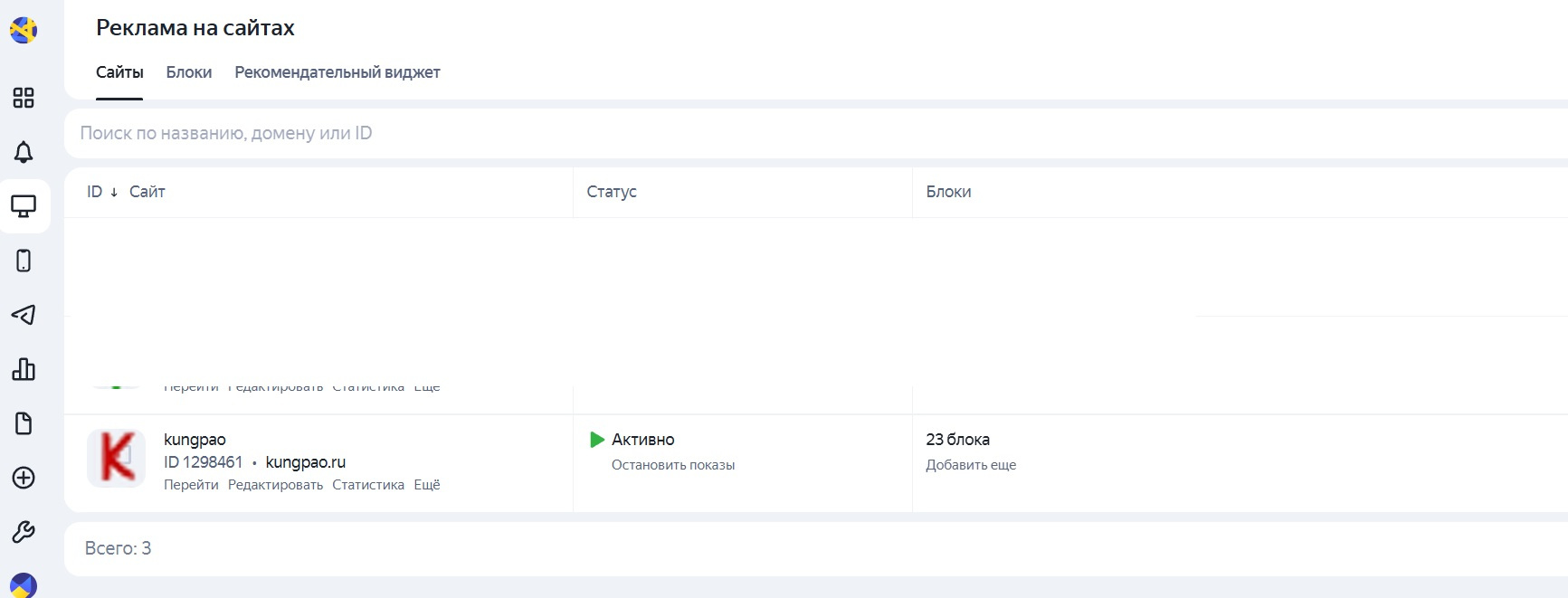Open the dashboard grid icon in sidebar
The image size is (1568, 598).
tap(24, 98)
